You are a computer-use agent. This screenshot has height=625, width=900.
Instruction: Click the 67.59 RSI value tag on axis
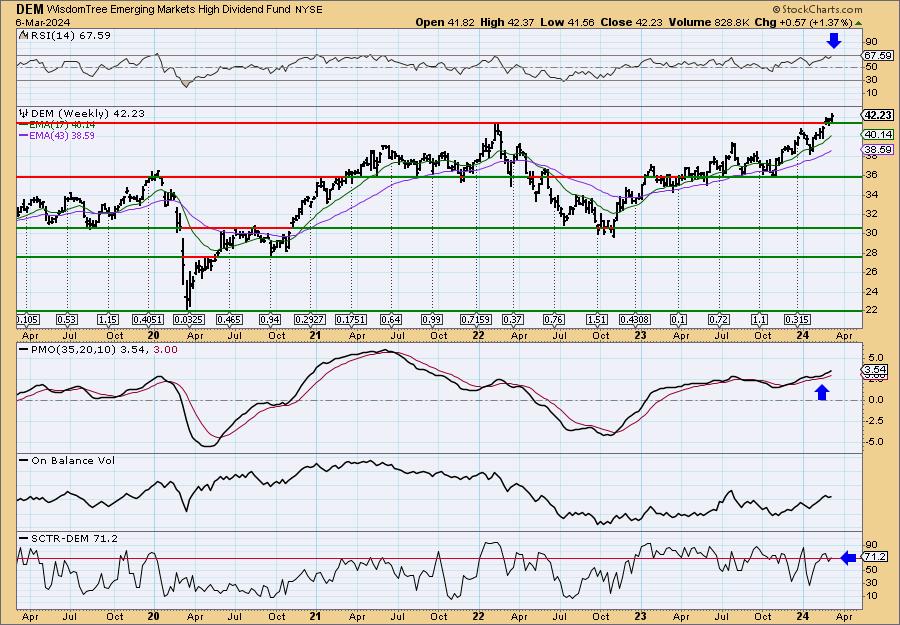coord(878,56)
